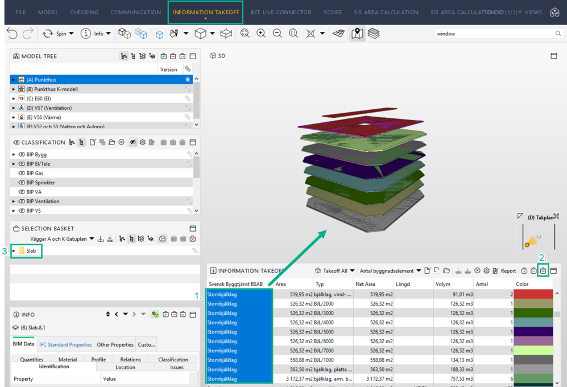Click Model Tree add-to-basket green icon

click(164, 56)
